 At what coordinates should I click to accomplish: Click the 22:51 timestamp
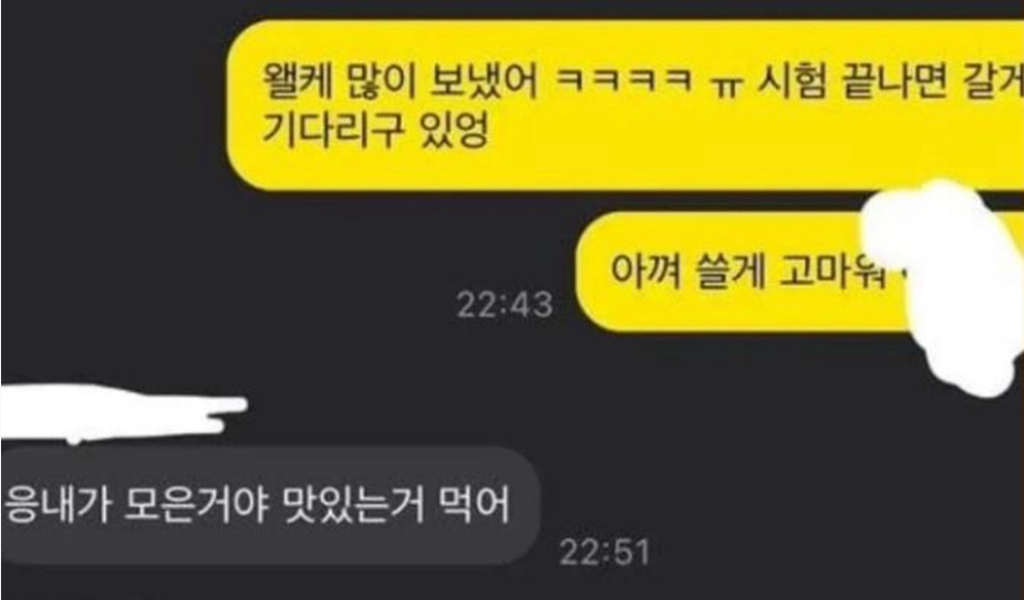pyautogui.click(x=605, y=554)
